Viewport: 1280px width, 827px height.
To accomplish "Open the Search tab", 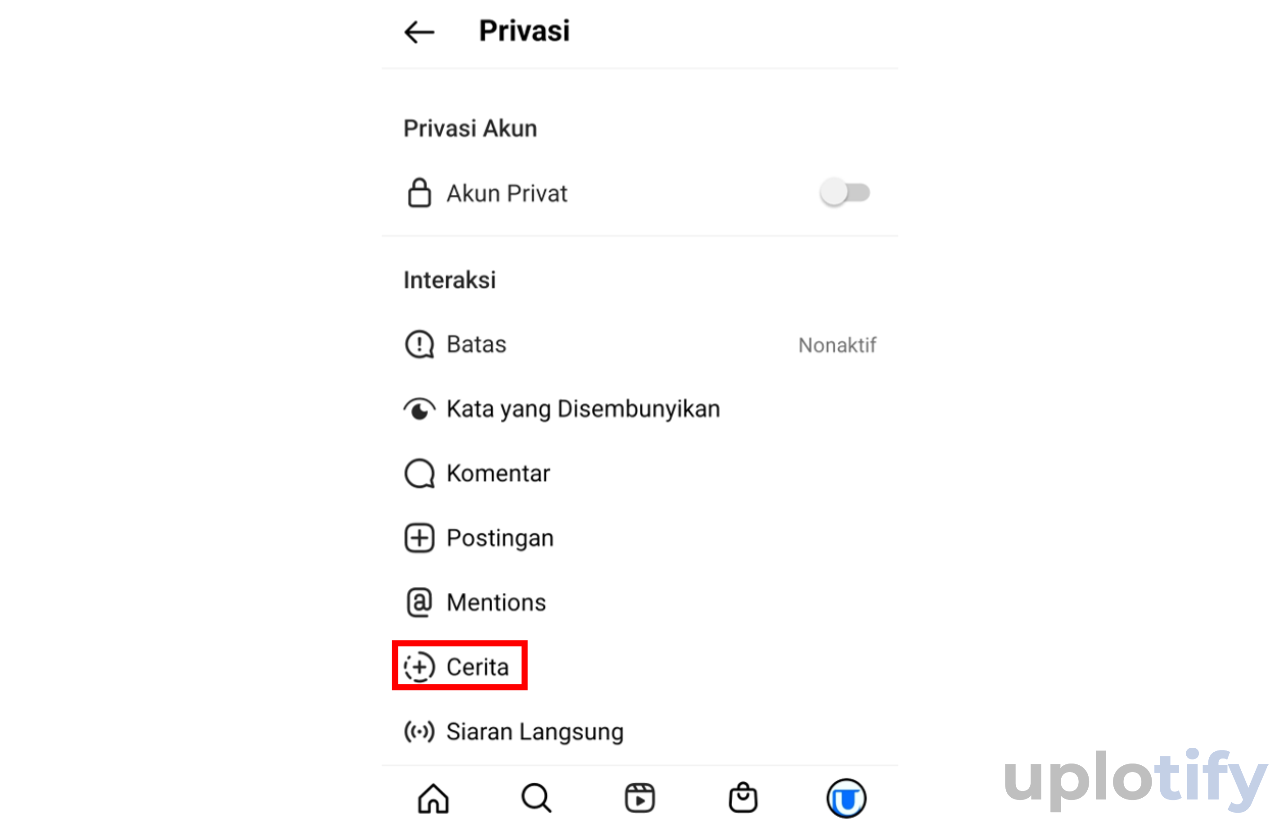I will click(537, 798).
